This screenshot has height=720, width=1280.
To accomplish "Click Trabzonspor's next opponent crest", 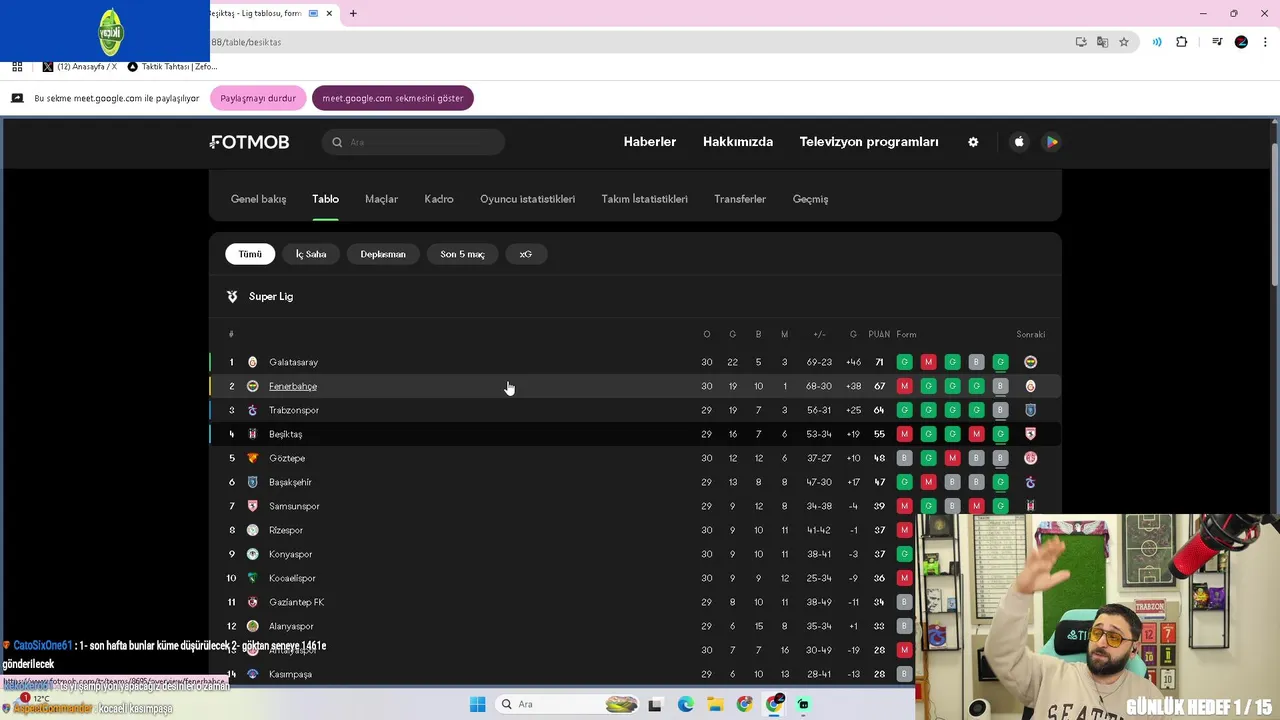I will pyautogui.click(x=1030, y=410).
